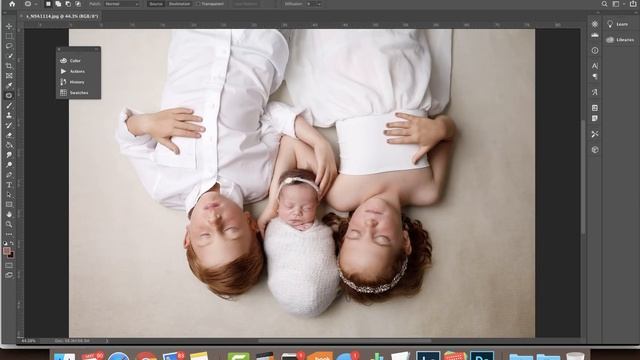Select the Eraser tool
This screenshot has height=360, width=640.
(9, 135)
